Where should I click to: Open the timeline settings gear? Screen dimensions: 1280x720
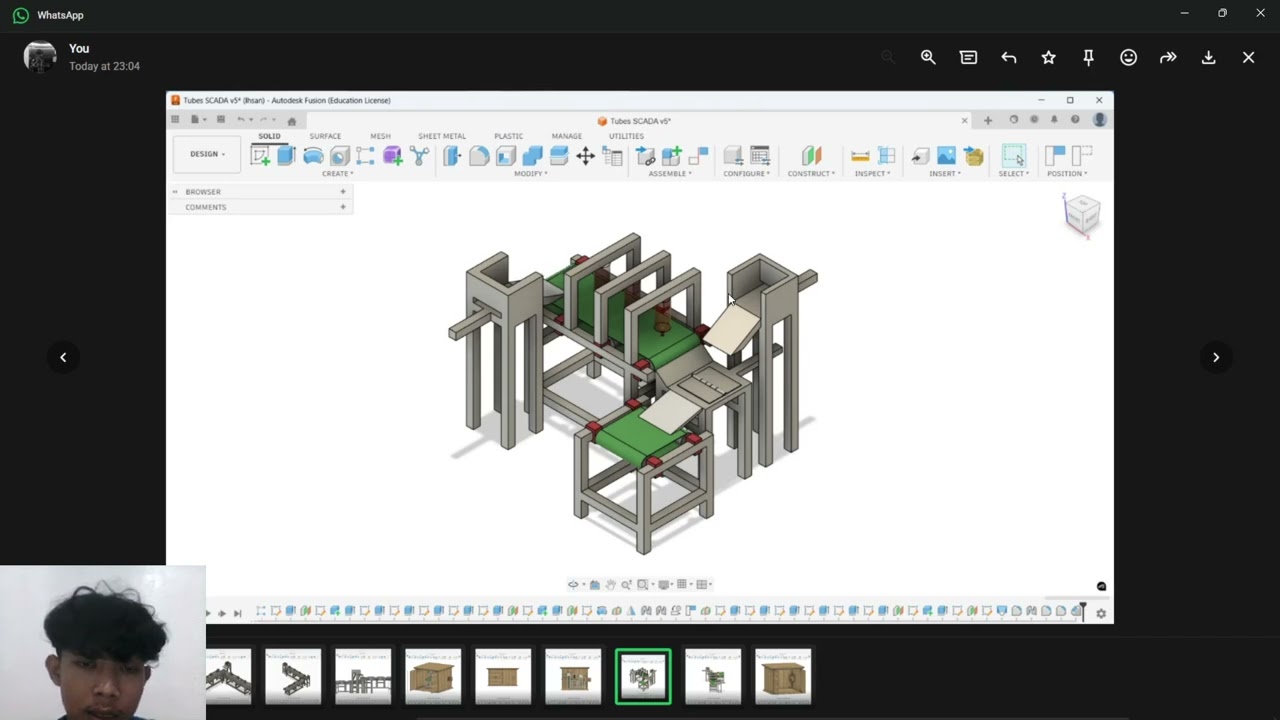(1101, 613)
